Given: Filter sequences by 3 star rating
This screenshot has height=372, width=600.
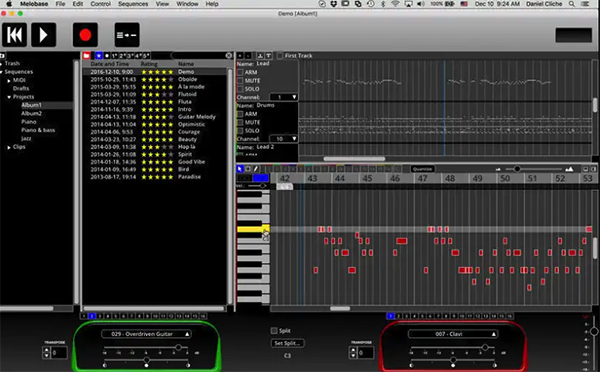Looking at the screenshot, I should 130,55.
